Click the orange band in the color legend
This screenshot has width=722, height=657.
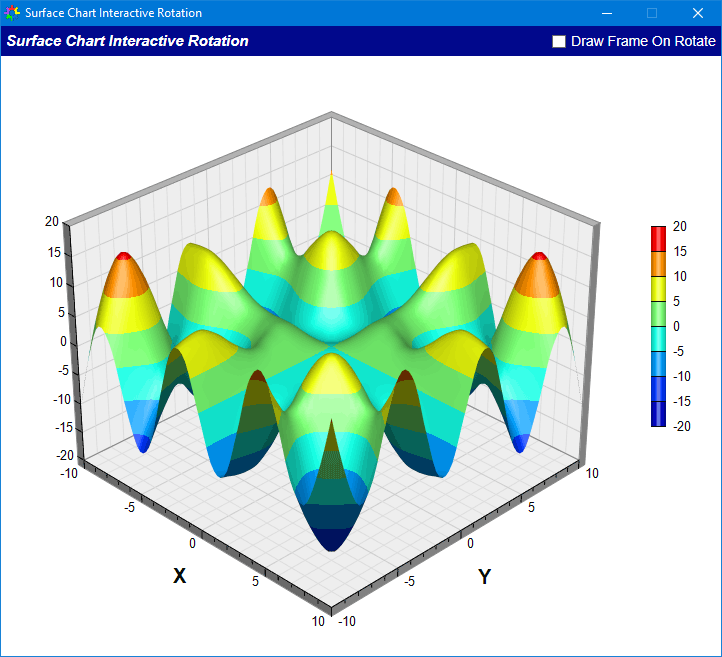pos(658,264)
